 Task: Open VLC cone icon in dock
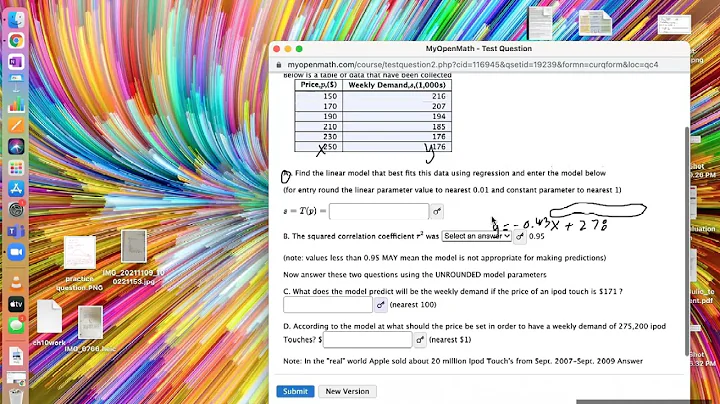pos(16,283)
